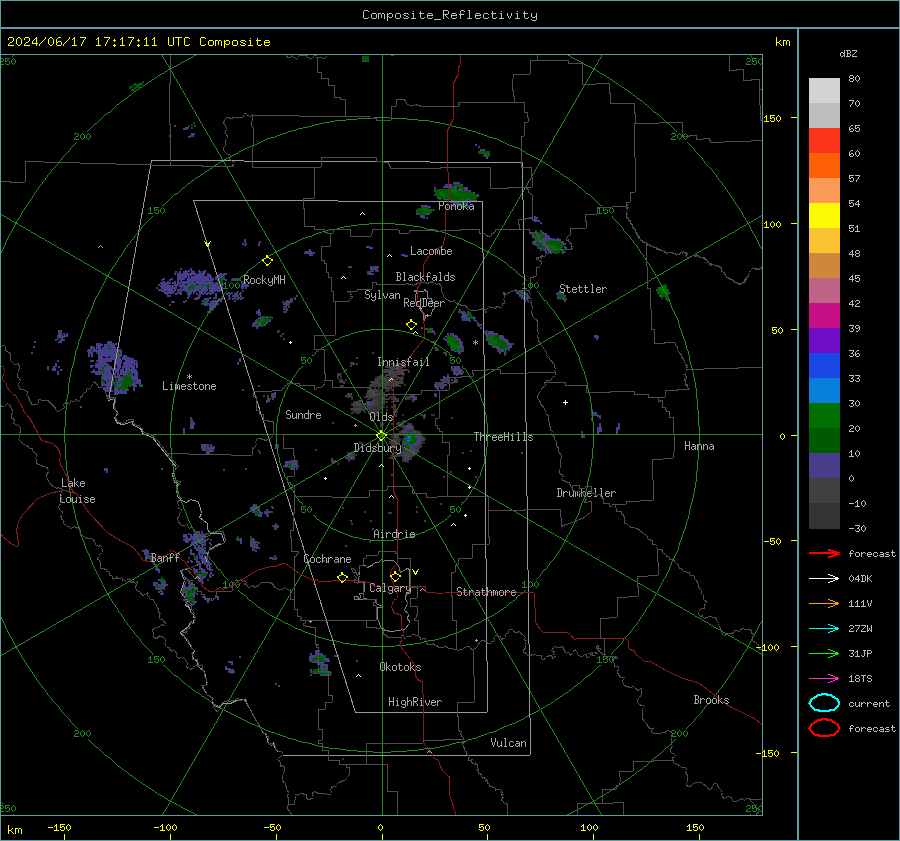Click the HighRiver city label
The width and height of the screenshot is (900, 841).
tap(415, 702)
